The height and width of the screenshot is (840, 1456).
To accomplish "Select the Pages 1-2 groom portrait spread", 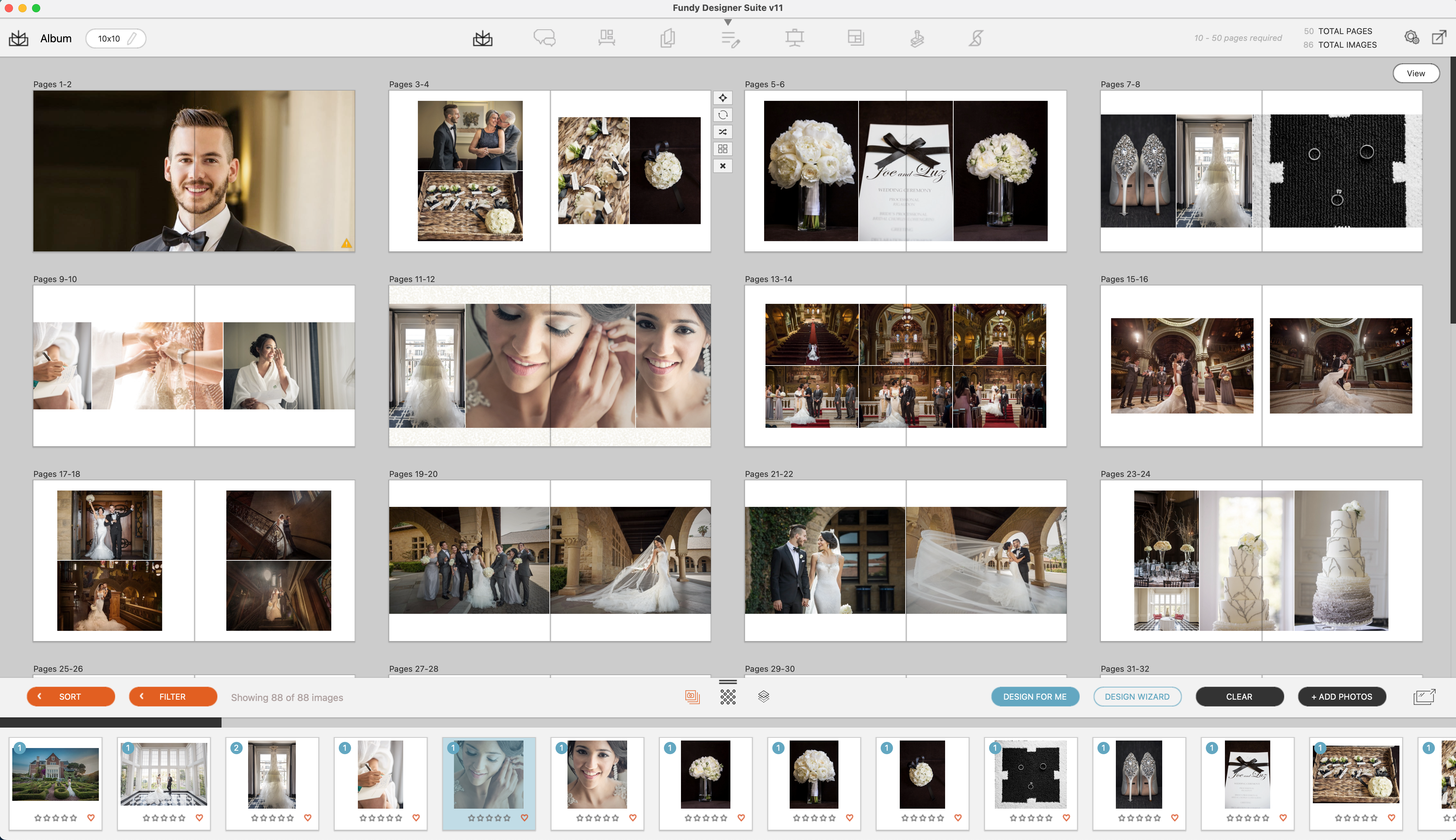I will (x=194, y=171).
